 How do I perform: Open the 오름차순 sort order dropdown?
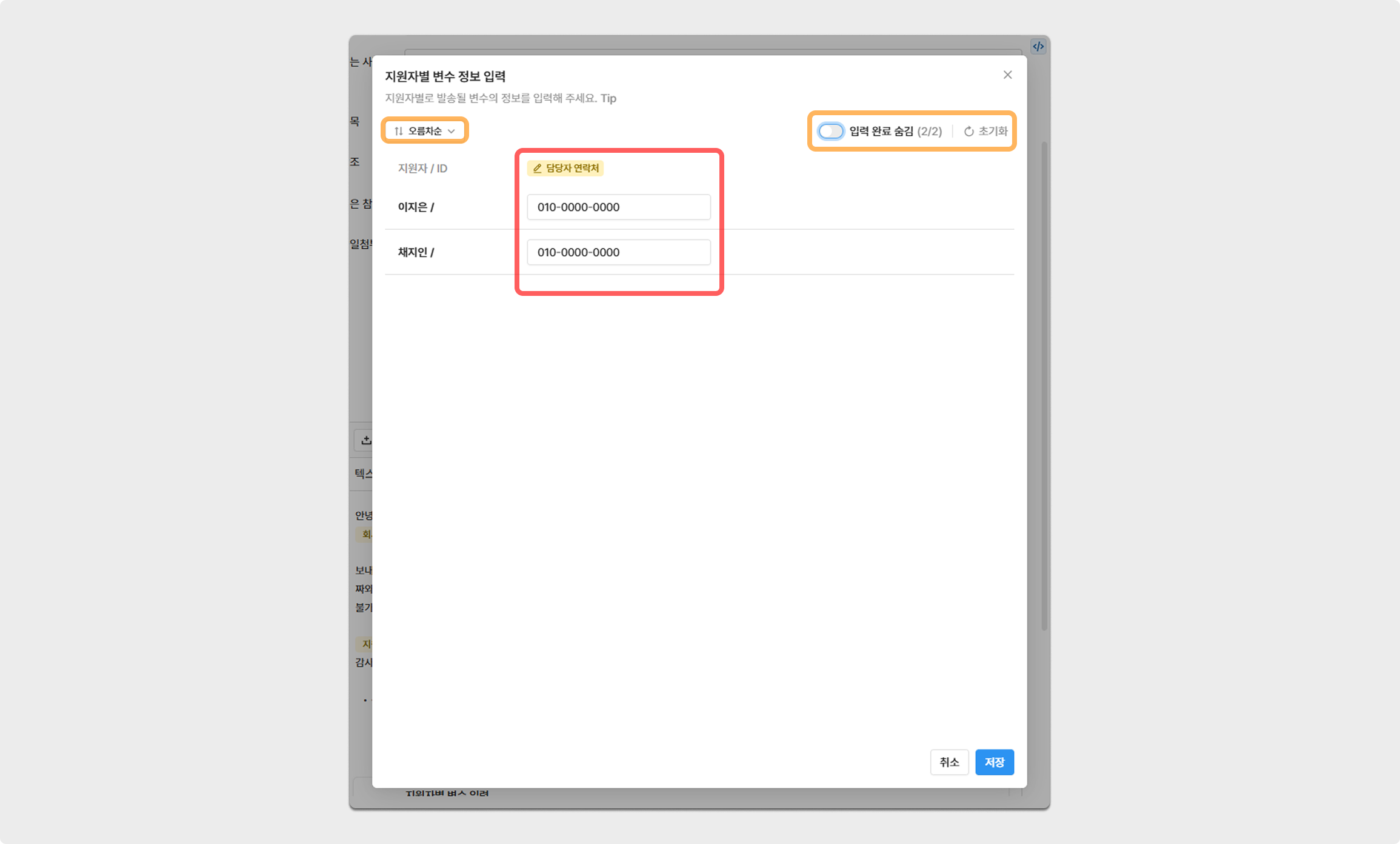424,131
